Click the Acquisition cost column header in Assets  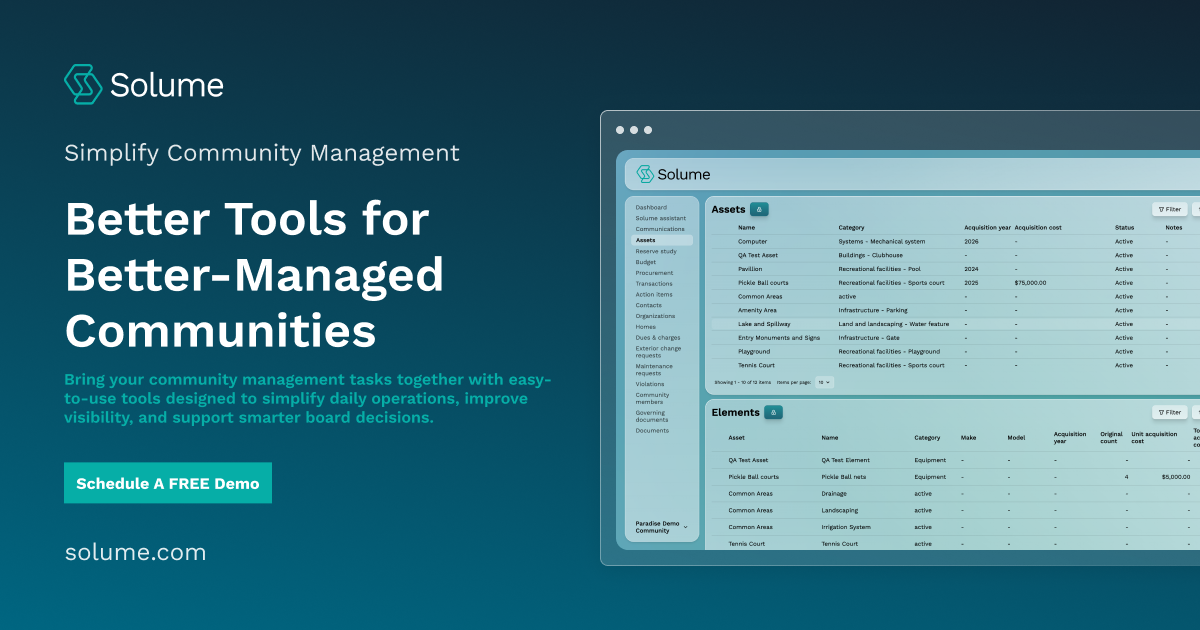(1038, 228)
